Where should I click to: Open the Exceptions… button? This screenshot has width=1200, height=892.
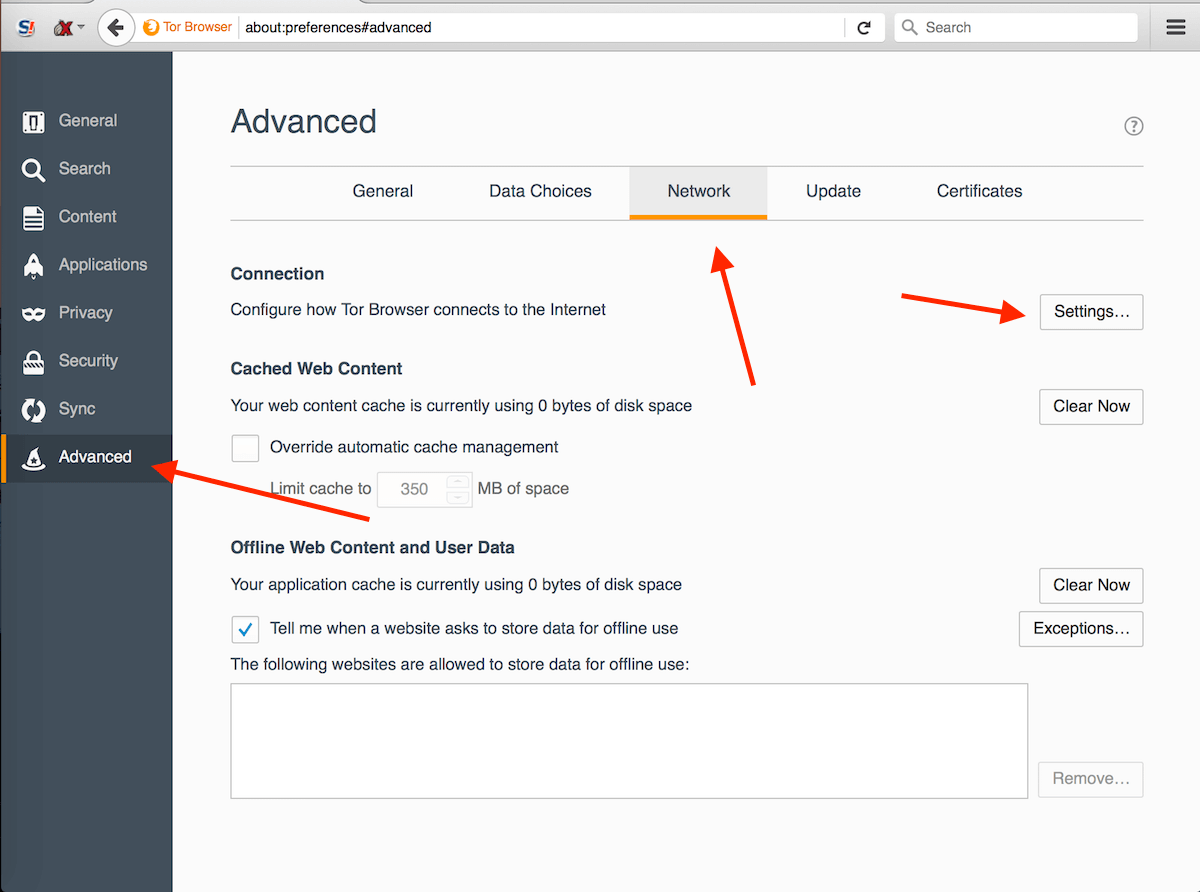1081,629
